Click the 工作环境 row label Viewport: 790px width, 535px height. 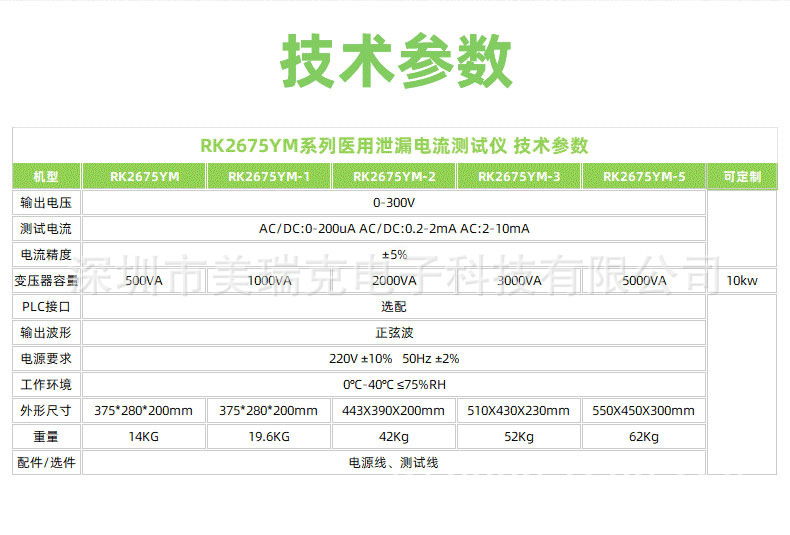[x=46, y=385]
